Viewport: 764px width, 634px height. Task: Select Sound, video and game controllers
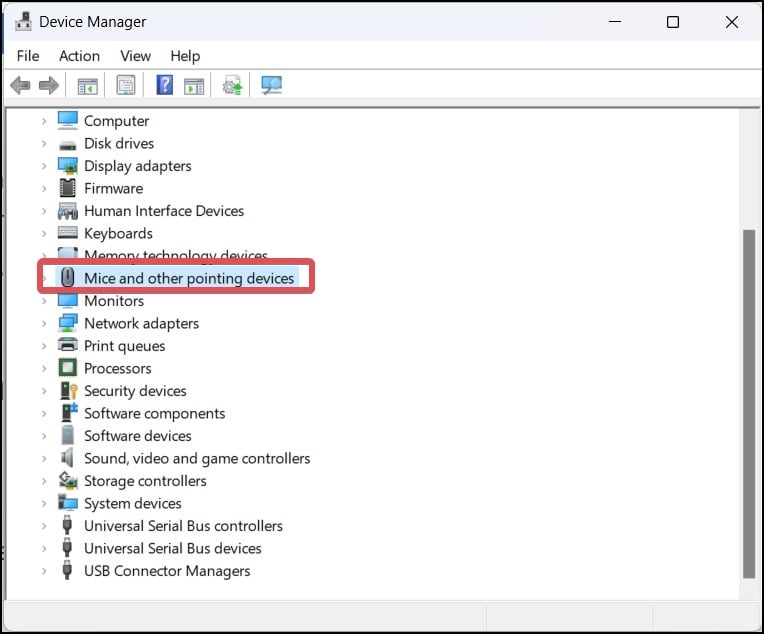[x=197, y=458]
